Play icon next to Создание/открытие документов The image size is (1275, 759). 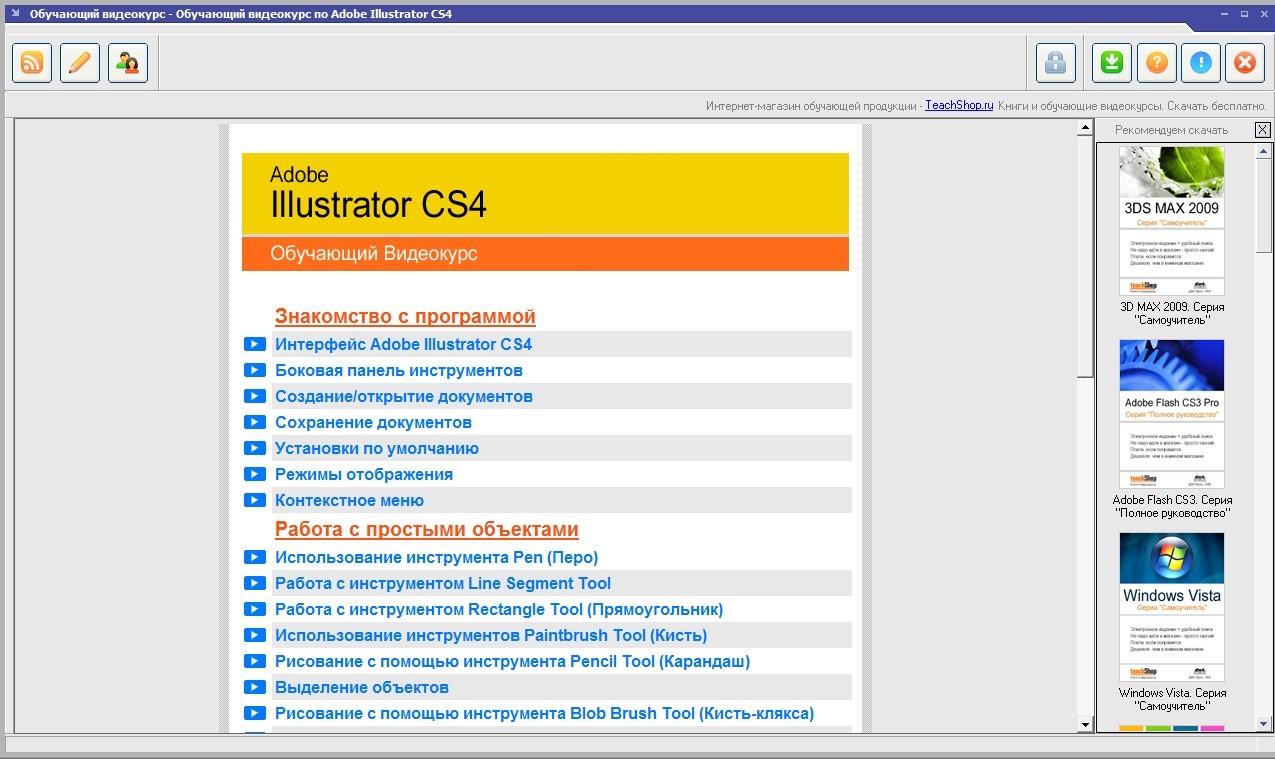point(255,396)
